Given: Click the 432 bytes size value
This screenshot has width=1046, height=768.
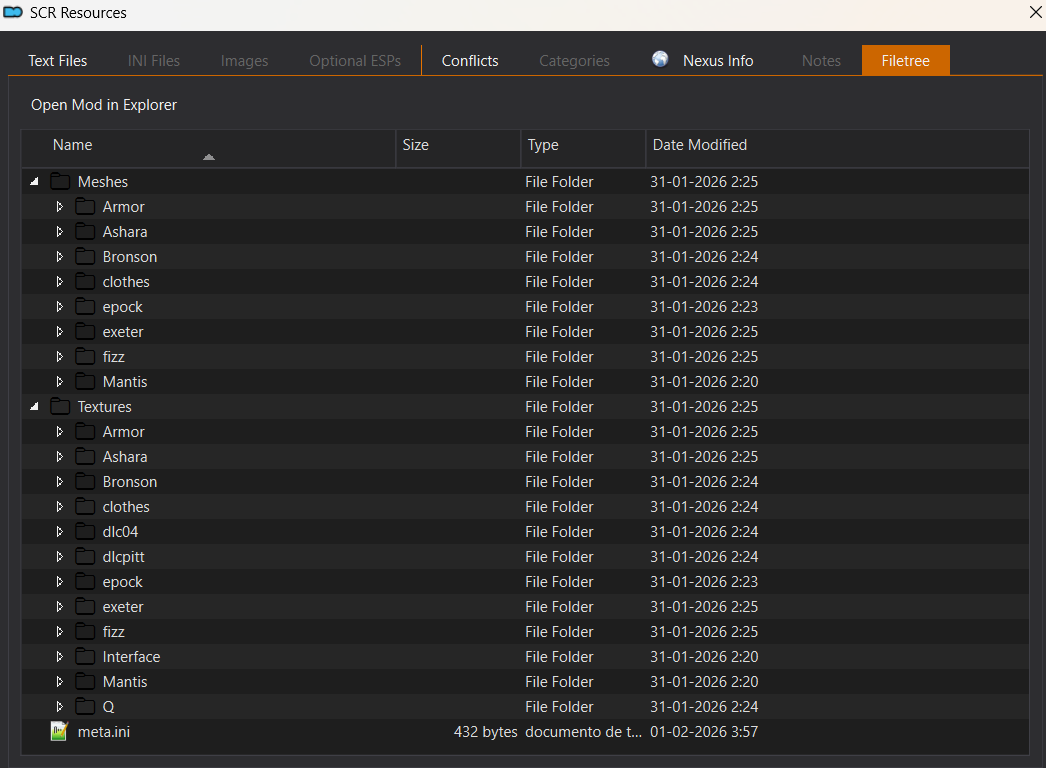Looking at the screenshot, I should tap(486, 732).
